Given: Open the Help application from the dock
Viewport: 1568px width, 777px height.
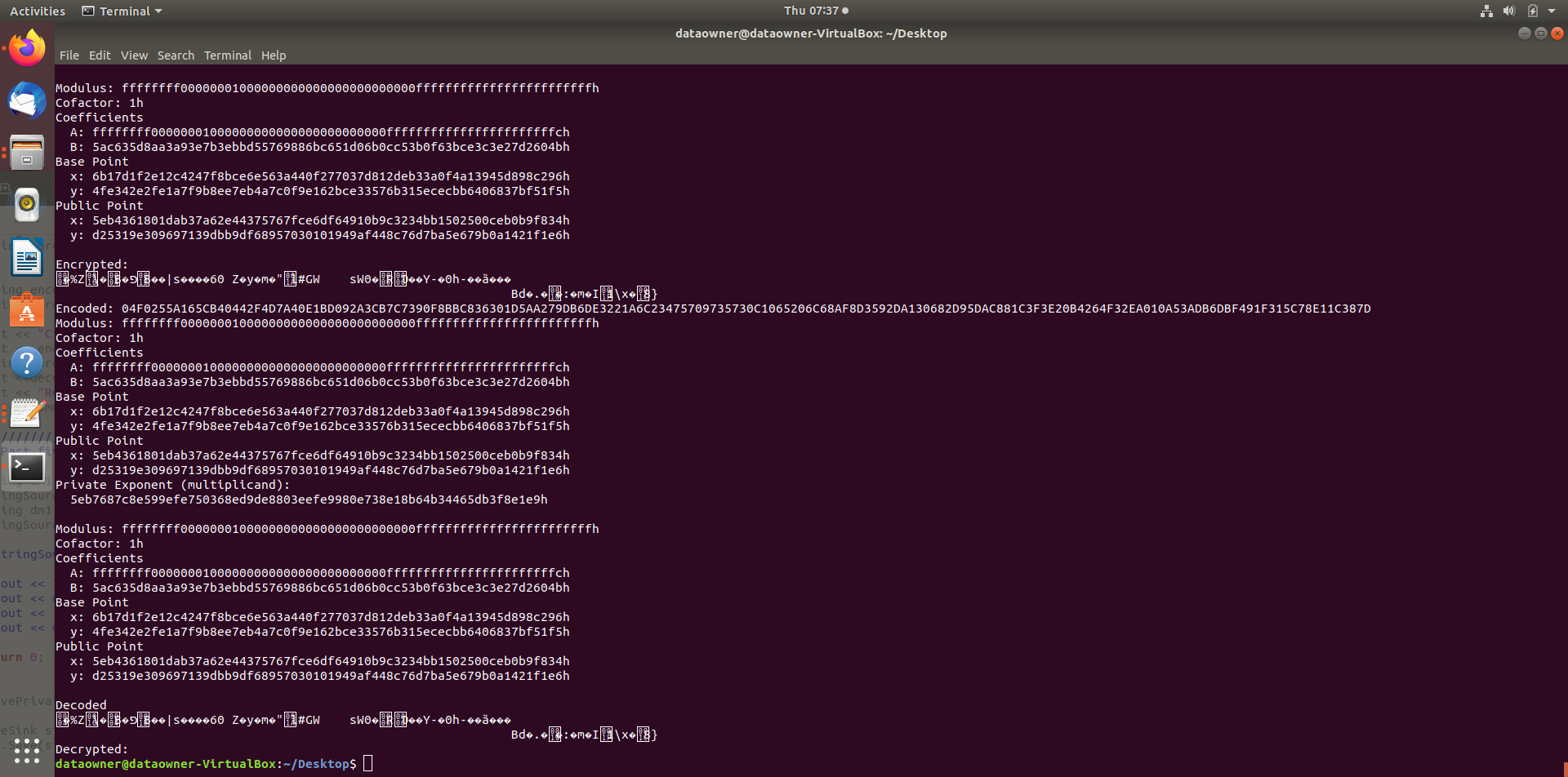Looking at the screenshot, I should pos(27,362).
